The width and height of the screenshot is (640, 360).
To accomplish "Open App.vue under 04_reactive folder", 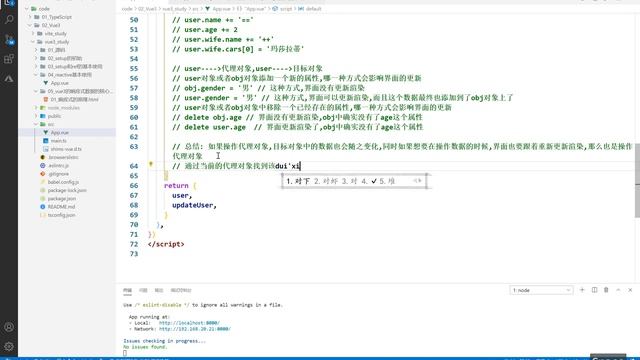I will point(60,83).
